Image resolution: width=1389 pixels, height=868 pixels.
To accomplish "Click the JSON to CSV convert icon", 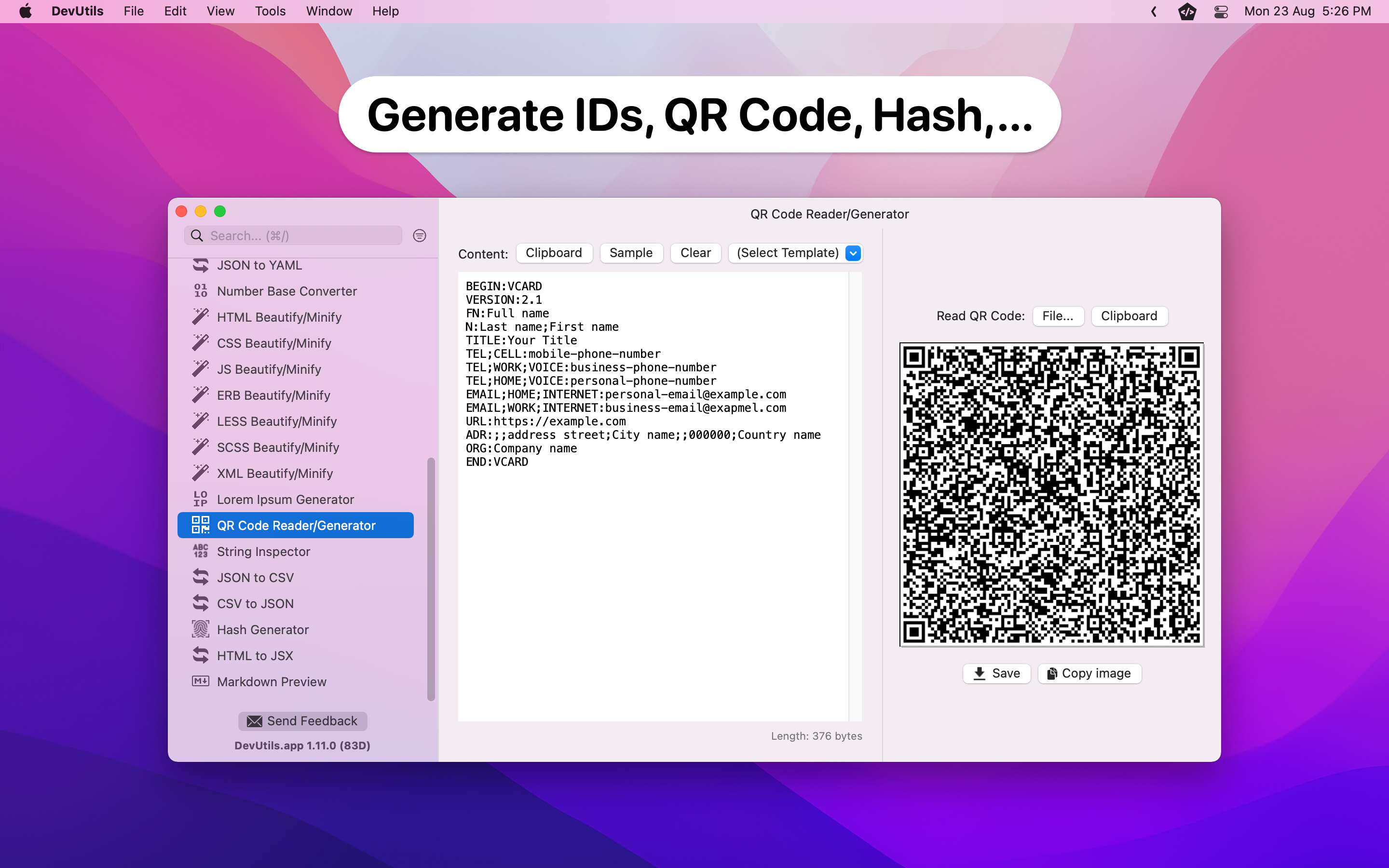I will [200, 577].
